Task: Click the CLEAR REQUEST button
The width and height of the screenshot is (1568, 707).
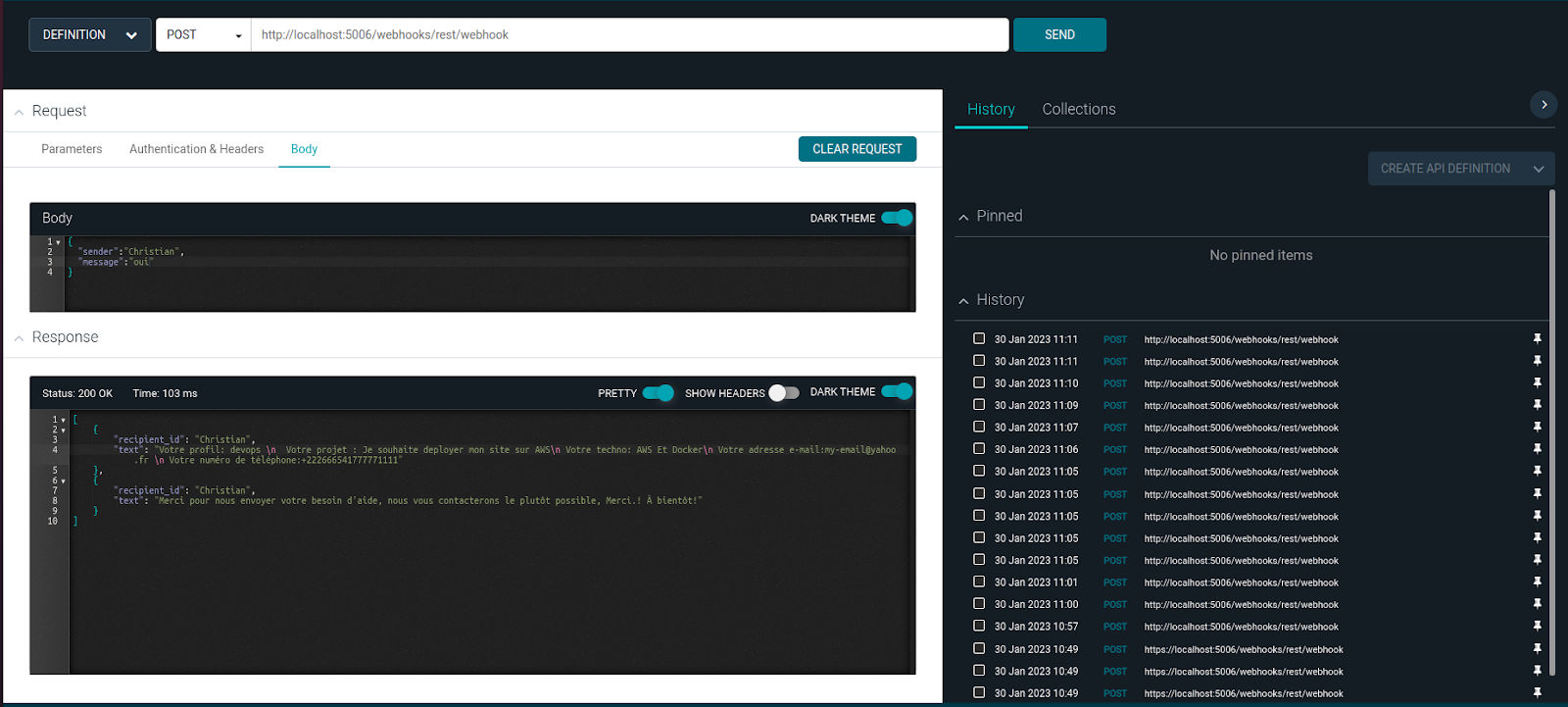Action: [x=857, y=149]
